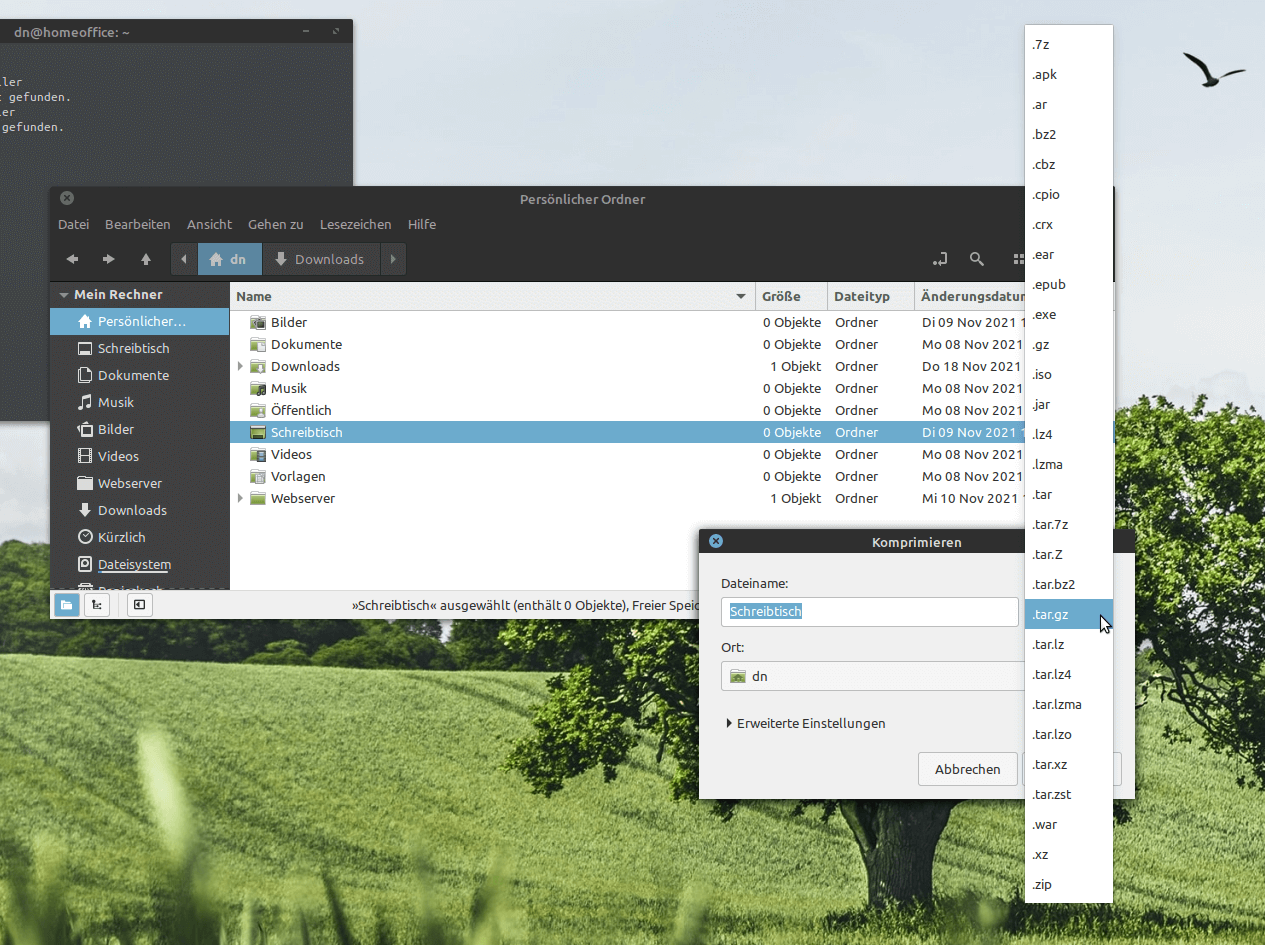Click the Abbrechen button
The image size is (1265, 945).
967,769
